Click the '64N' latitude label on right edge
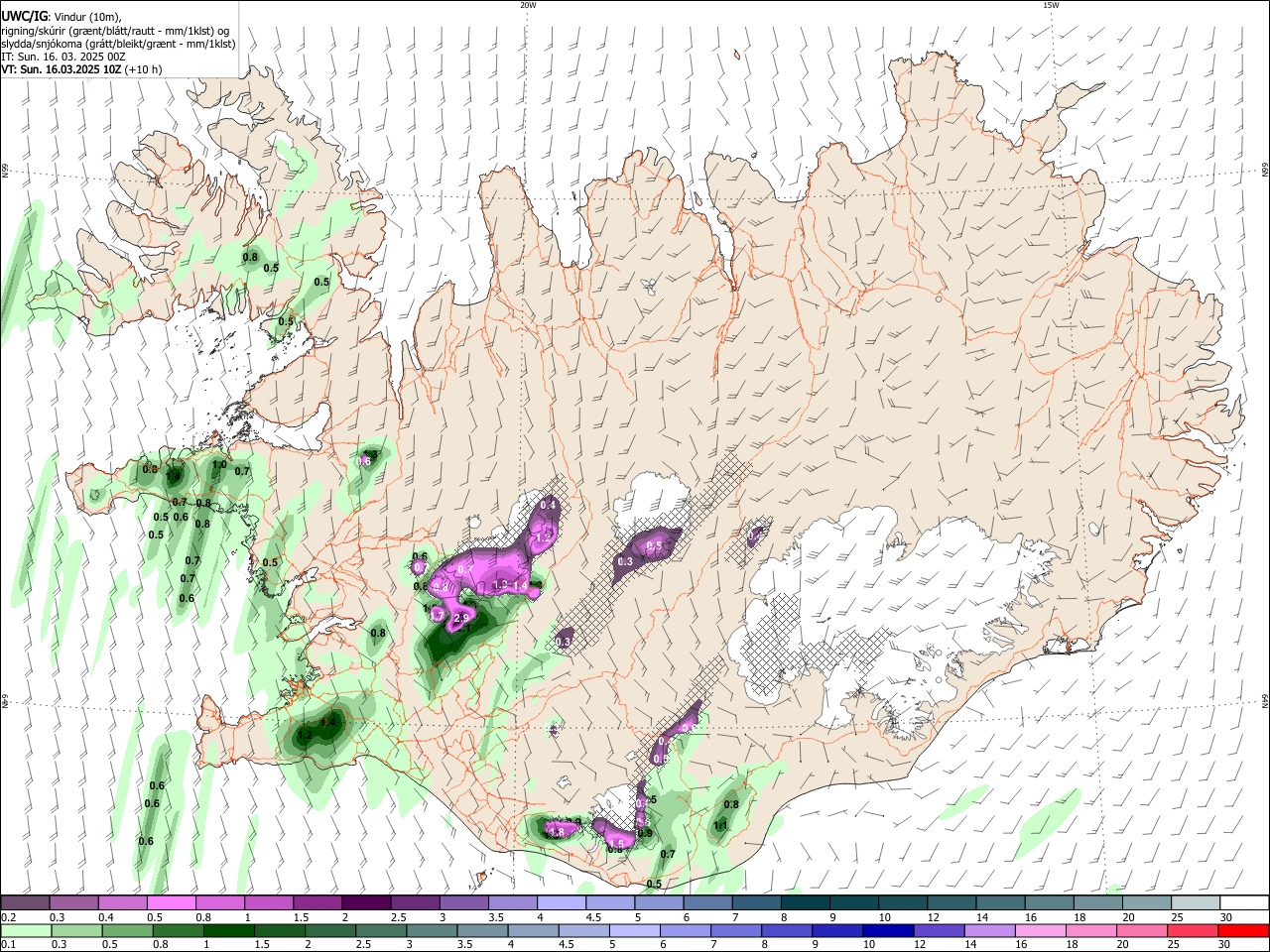 click(1265, 700)
